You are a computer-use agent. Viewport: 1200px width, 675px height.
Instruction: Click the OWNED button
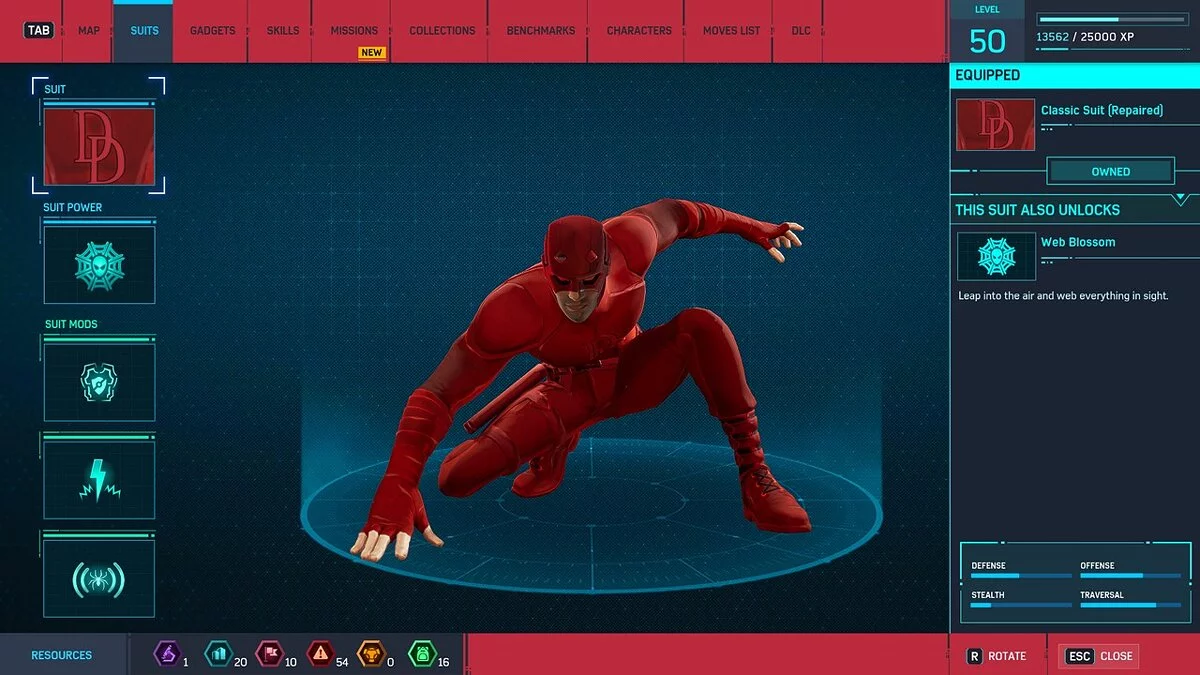tap(1111, 171)
